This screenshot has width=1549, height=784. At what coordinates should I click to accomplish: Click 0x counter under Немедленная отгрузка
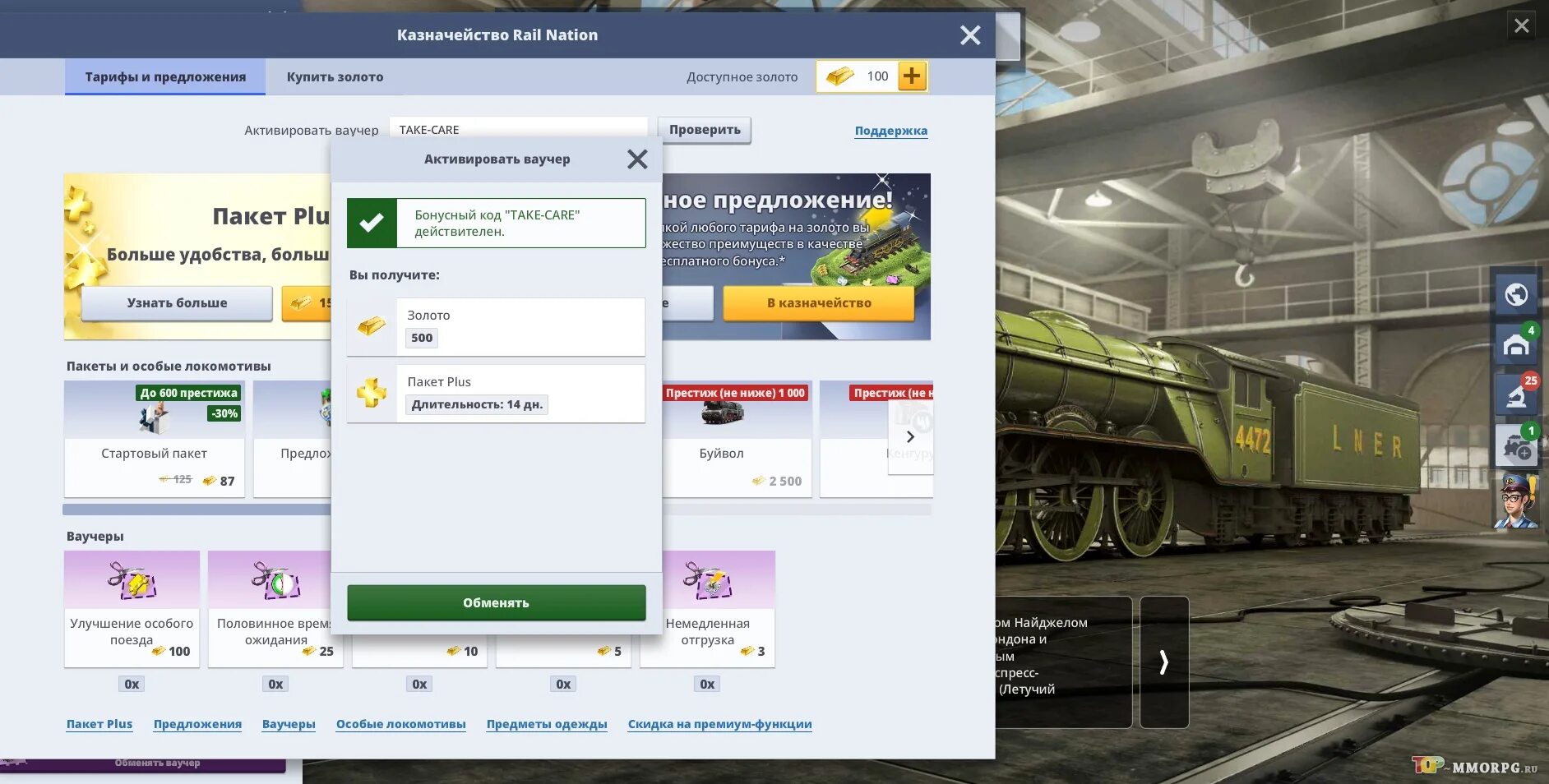(x=707, y=684)
